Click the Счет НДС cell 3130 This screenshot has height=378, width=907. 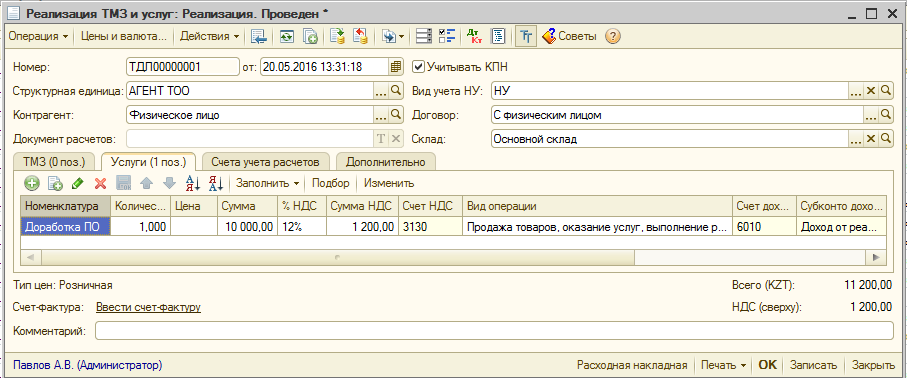[430, 227]
